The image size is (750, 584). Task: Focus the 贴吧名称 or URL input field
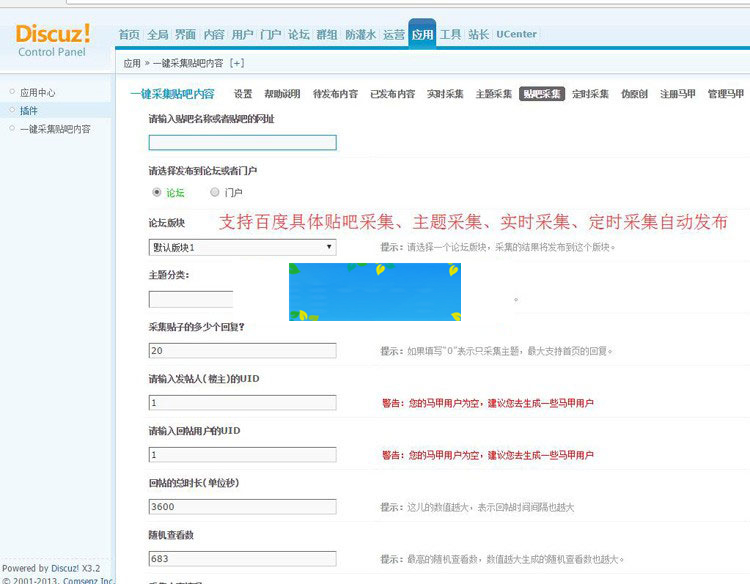click(242, 143)
